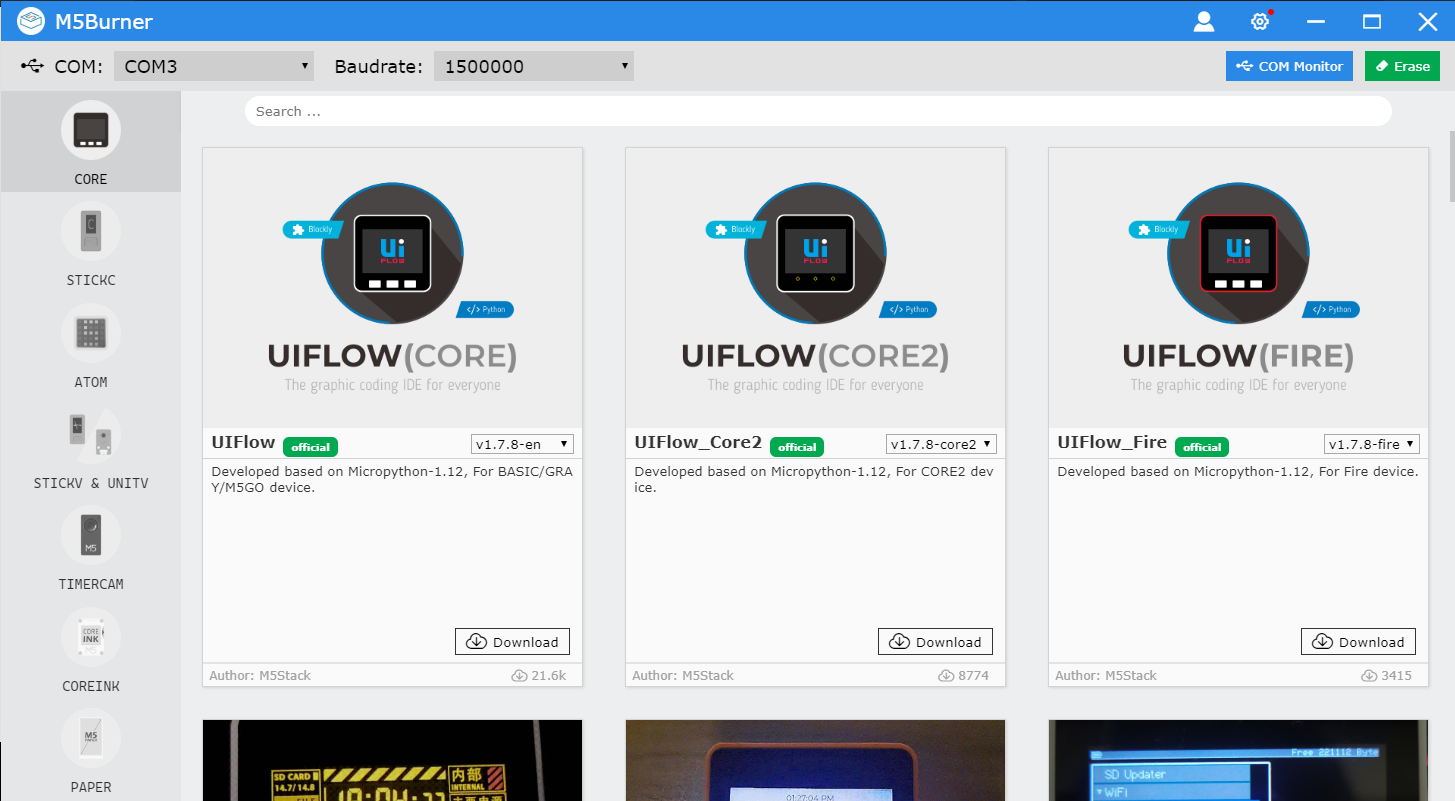Click the official badge next to UIFlow_Core2

(797, 447)
